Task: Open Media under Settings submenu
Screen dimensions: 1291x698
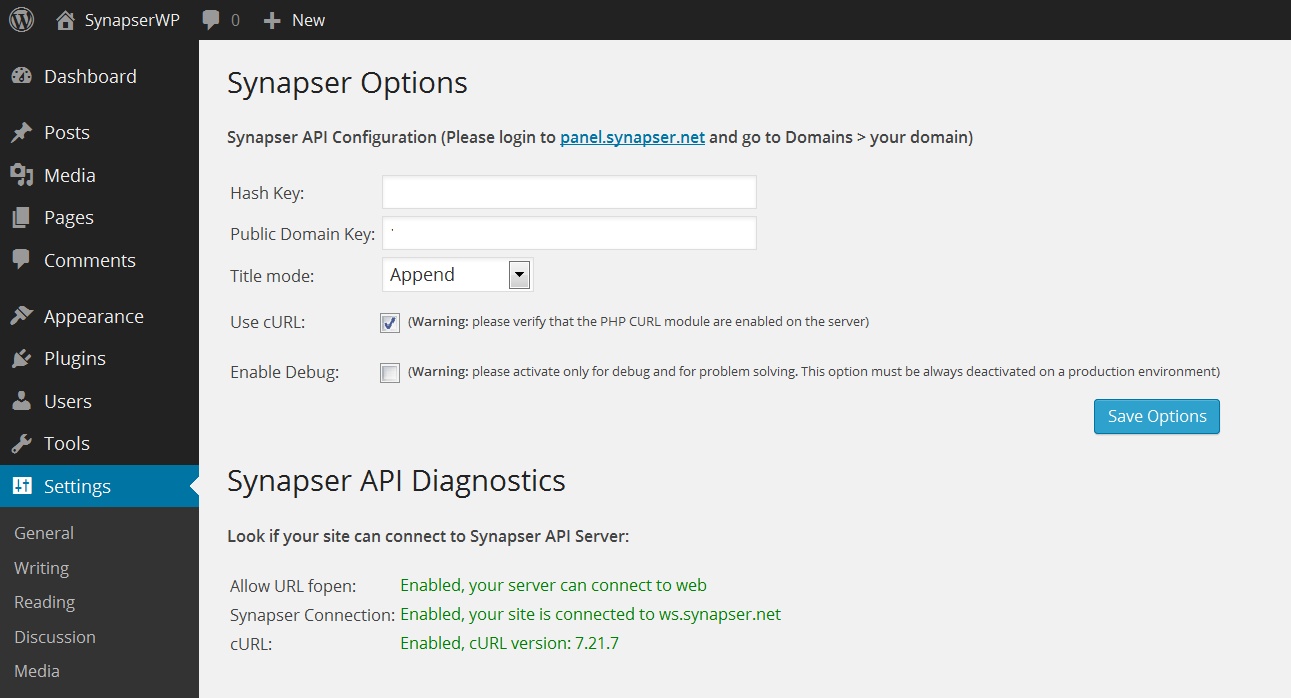Action: (37, 671)
